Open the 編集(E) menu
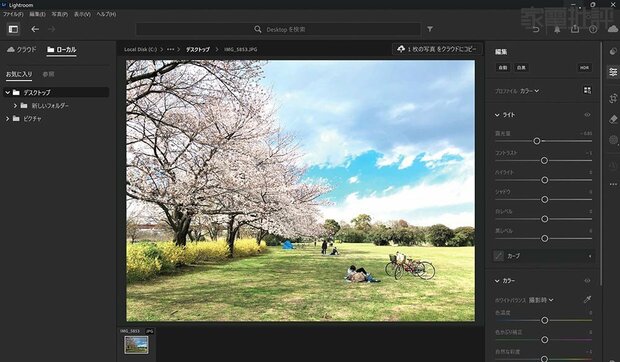620x362 pixels. click(x=37, y=14)
